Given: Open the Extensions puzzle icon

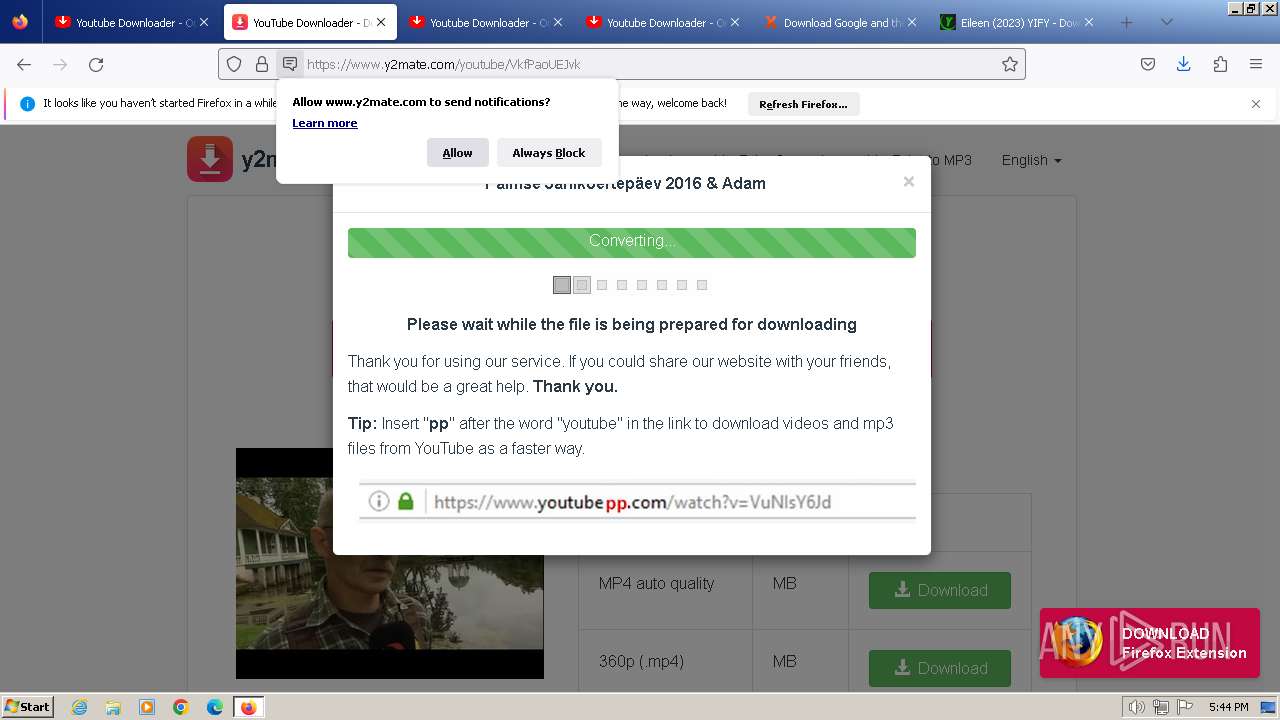Looking at the screenshot, I should pyautogui.click(x=1220, y=64).
